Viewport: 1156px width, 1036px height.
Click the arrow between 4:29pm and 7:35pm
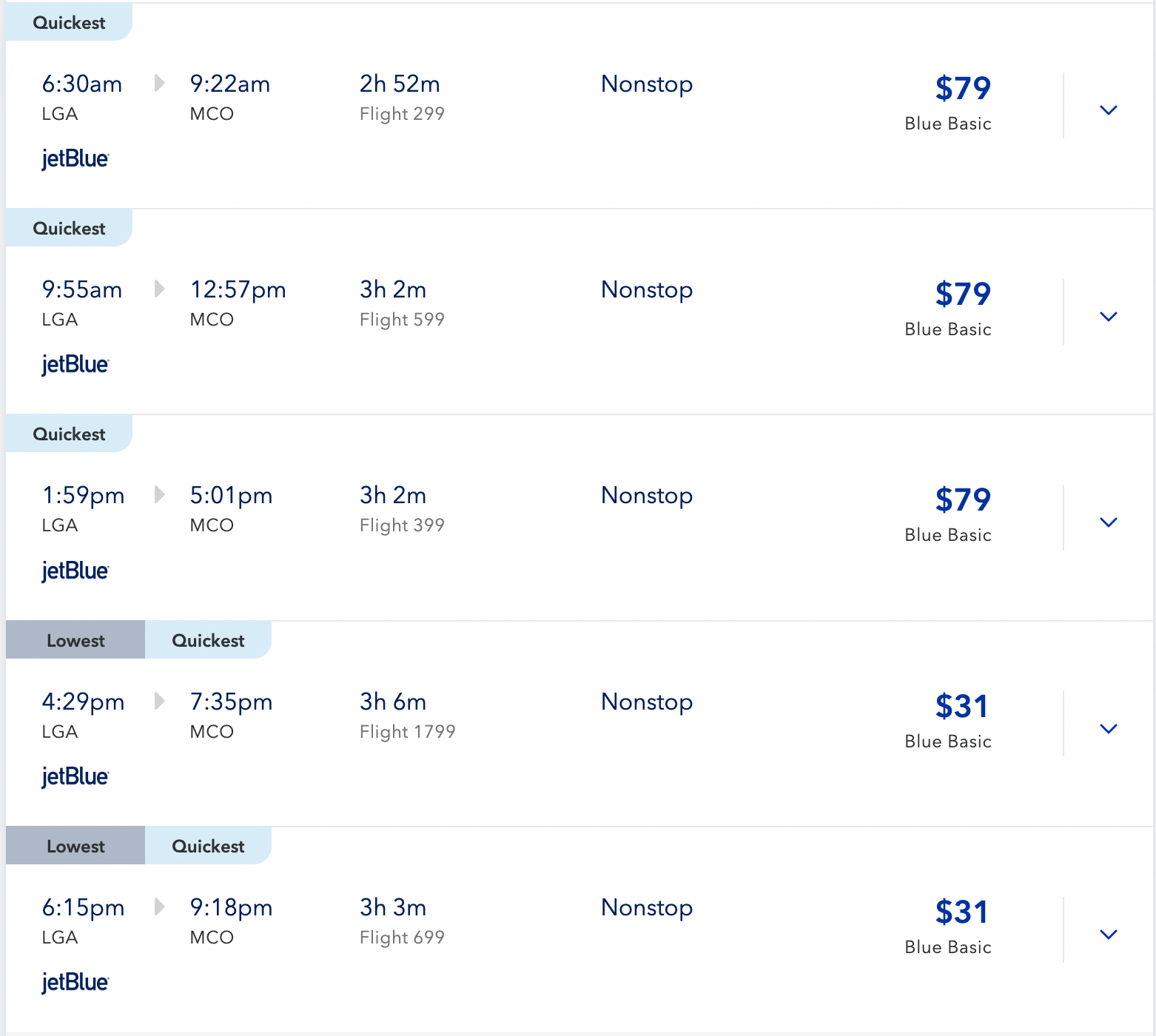[x=159, y=702]
